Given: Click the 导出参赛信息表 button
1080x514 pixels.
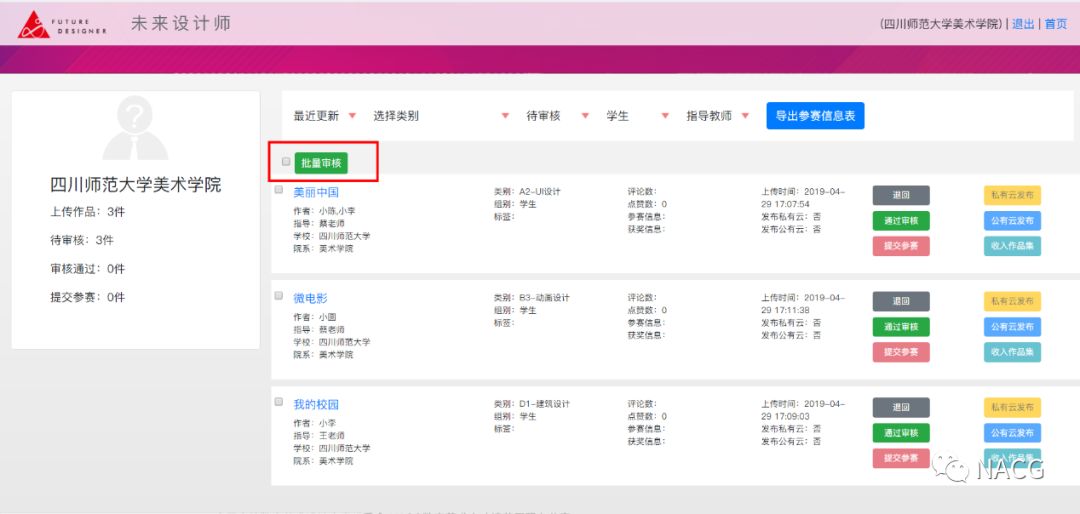Looking at the screenshot, I should click(x=816, y=116).
